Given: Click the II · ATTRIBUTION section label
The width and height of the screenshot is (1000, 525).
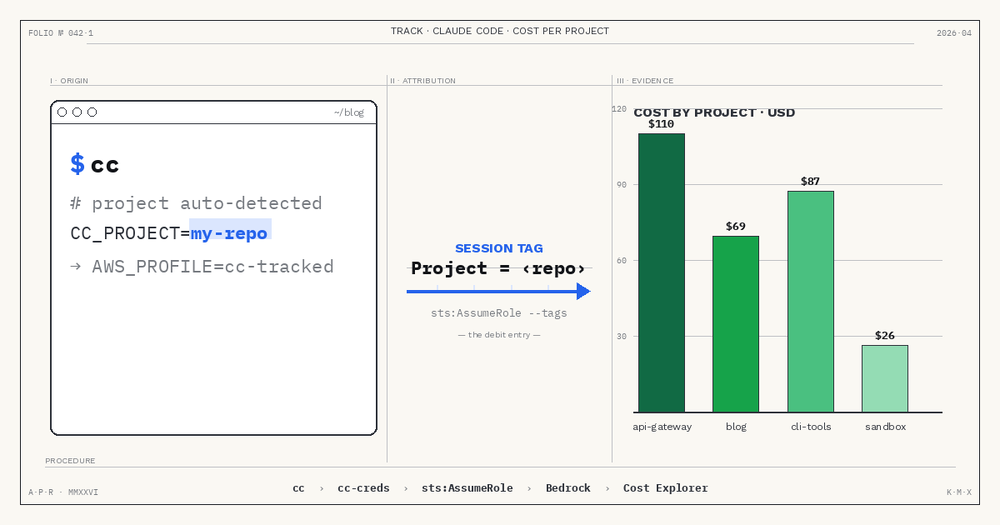Looking at the screenshot, I should [423, 81].
